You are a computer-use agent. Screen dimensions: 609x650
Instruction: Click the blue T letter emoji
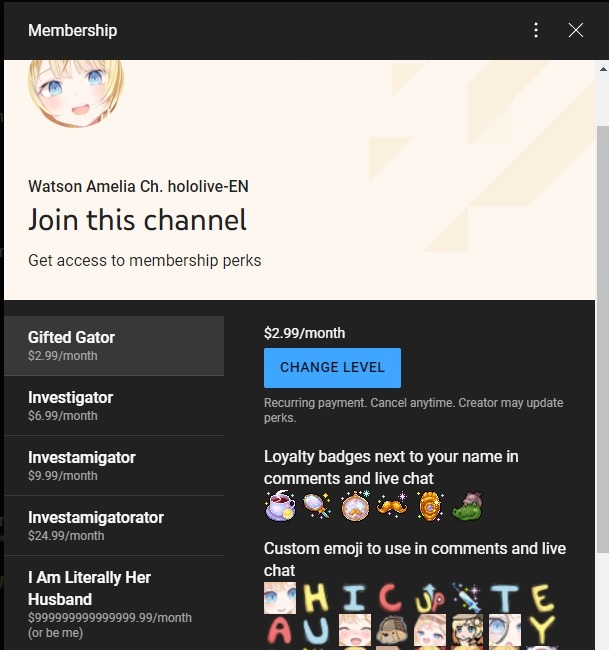pos(505,598)
